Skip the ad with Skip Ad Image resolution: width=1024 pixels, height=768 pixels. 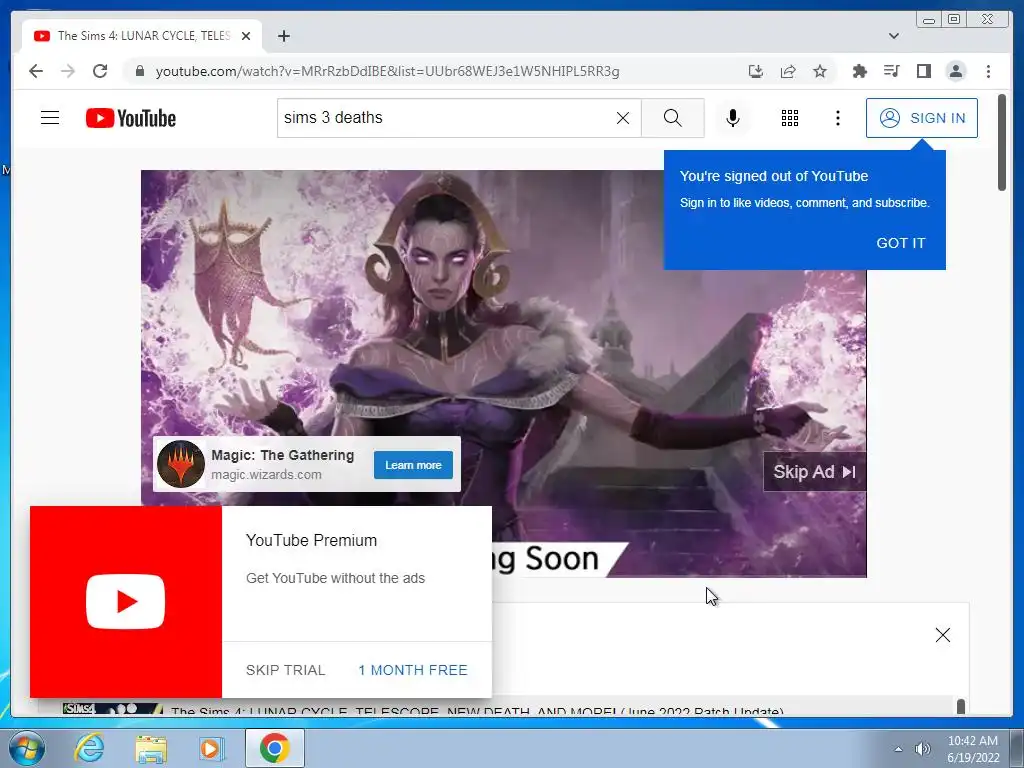(814, 472)
